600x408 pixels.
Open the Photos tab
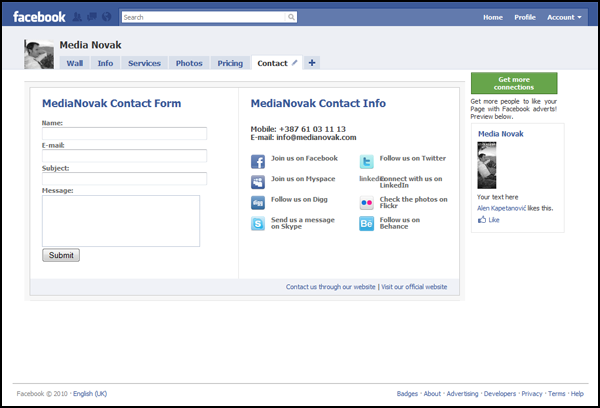click(189, 63)
